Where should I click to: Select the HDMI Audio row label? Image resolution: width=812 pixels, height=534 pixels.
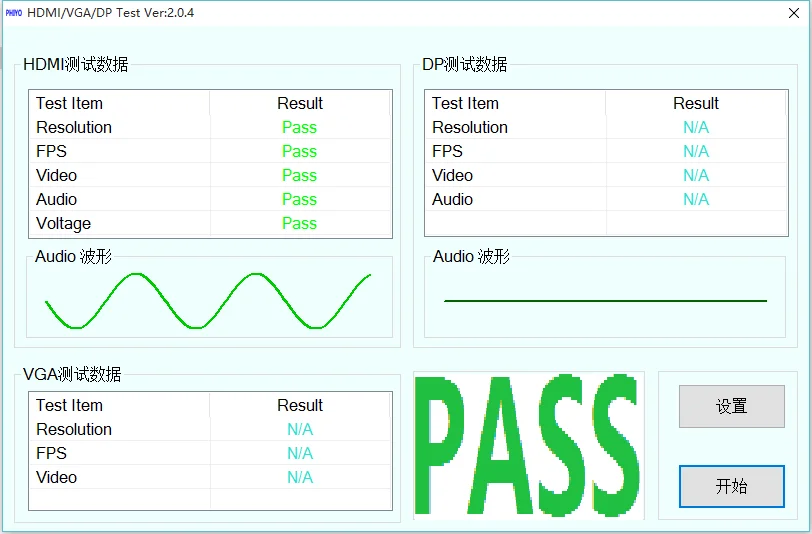click(56, 199)
